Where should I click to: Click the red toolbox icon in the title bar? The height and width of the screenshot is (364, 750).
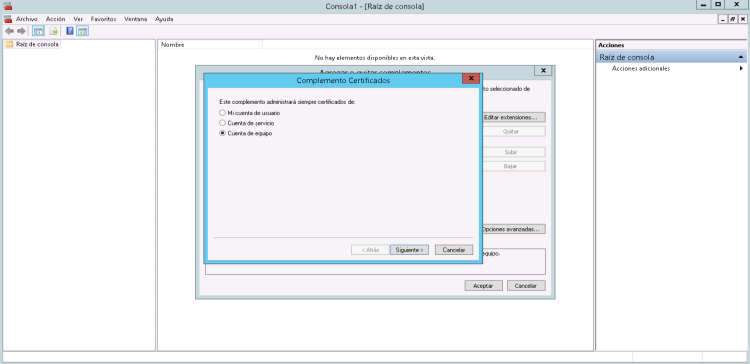[x=8, y=6]
